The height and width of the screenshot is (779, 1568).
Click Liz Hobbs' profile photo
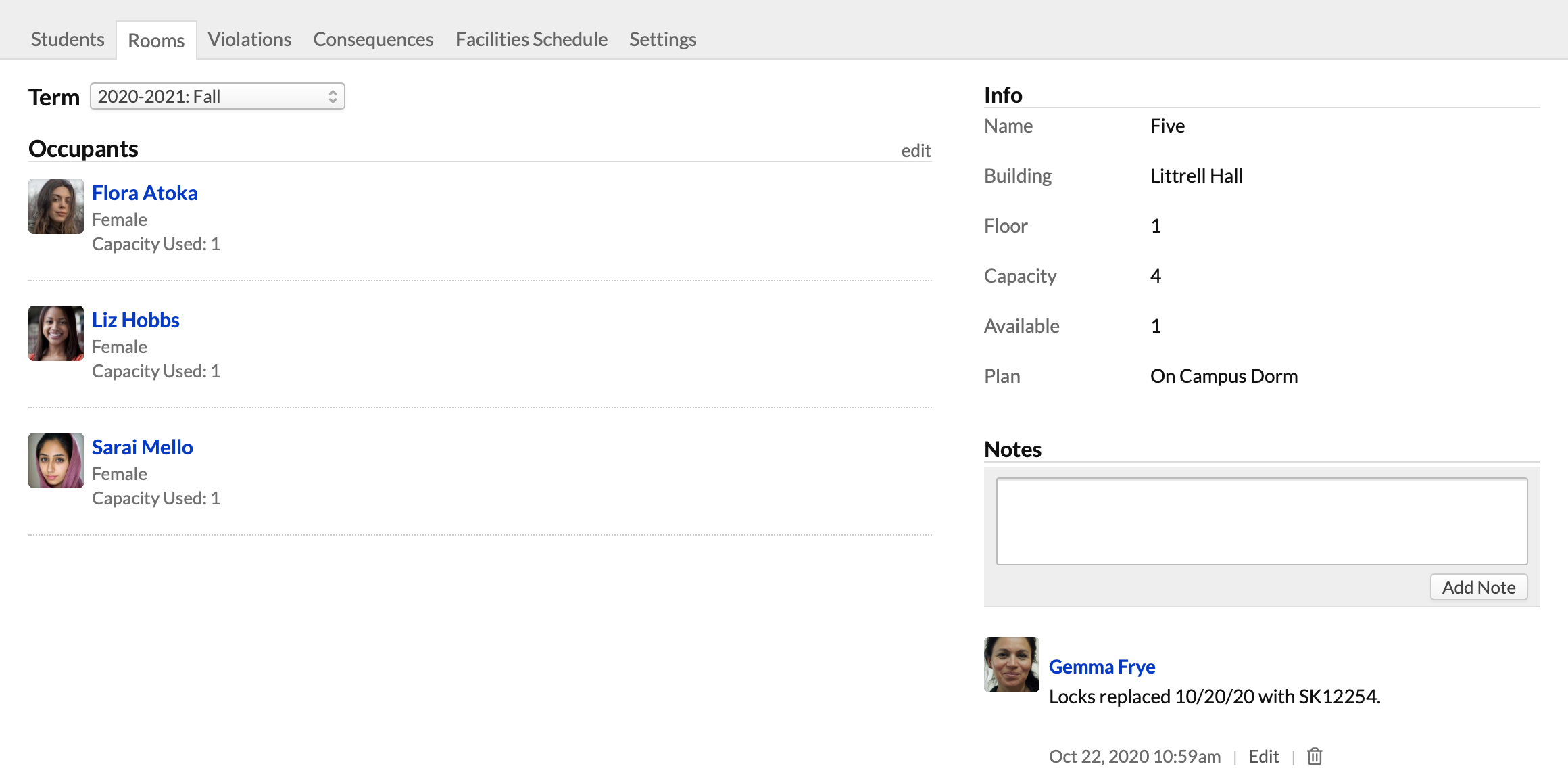(x=56, y=333)
